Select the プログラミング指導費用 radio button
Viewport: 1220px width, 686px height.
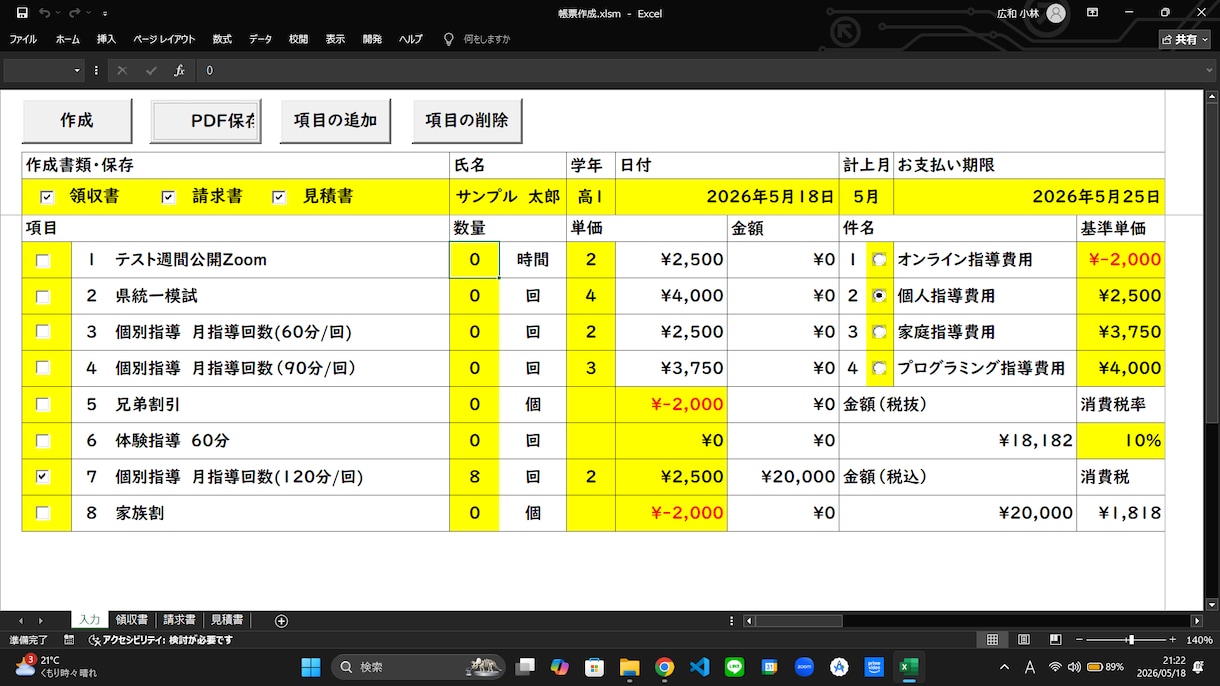pos(879,368)
